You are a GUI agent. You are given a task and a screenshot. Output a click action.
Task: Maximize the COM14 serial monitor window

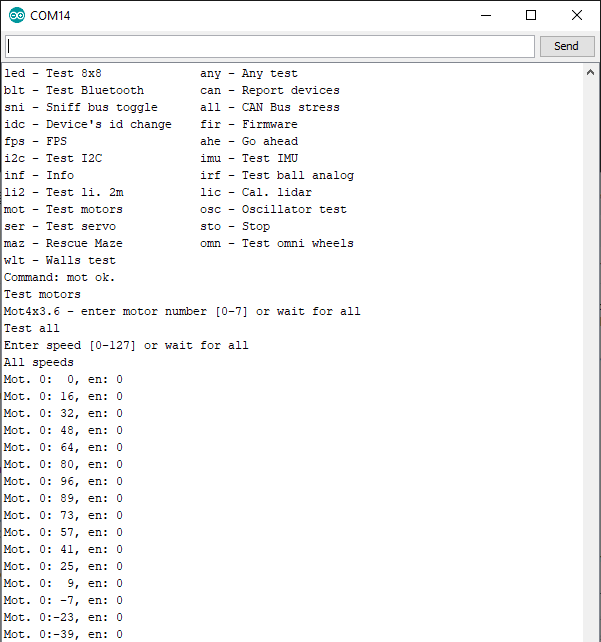tap(531, 16)
